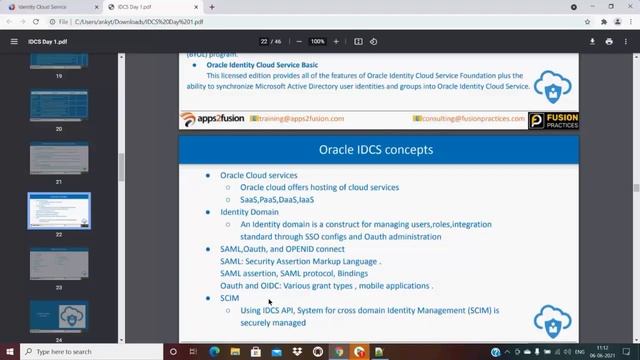Image resolution: width=640 pixels, height=360 pixels.
Task: Click the 100% zoom level field
Action: pos(318,42)
